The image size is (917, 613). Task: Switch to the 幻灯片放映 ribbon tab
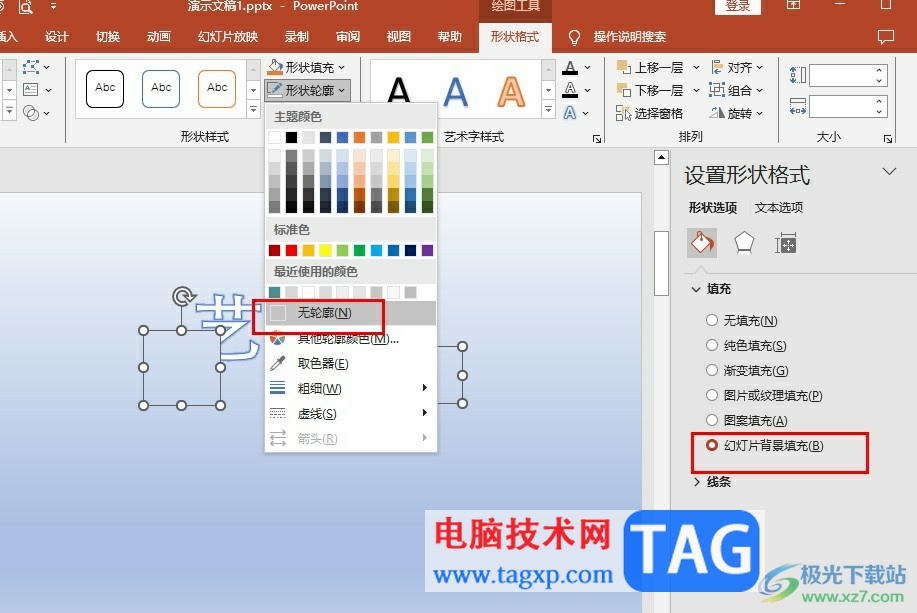click(228, 37)
